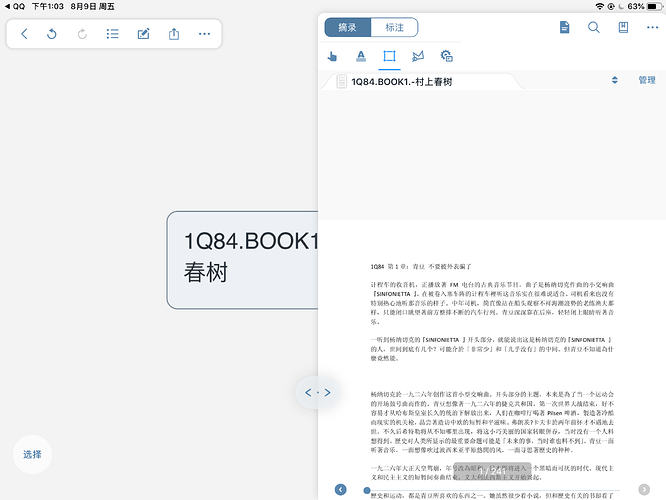
Task: Switch to the 标注 tab
Action: coord(394,28)
